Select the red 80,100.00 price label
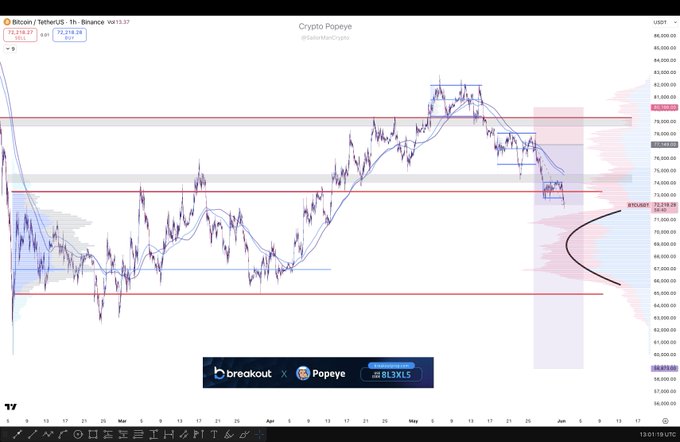 pyautogui.click(x=664, y=107)
